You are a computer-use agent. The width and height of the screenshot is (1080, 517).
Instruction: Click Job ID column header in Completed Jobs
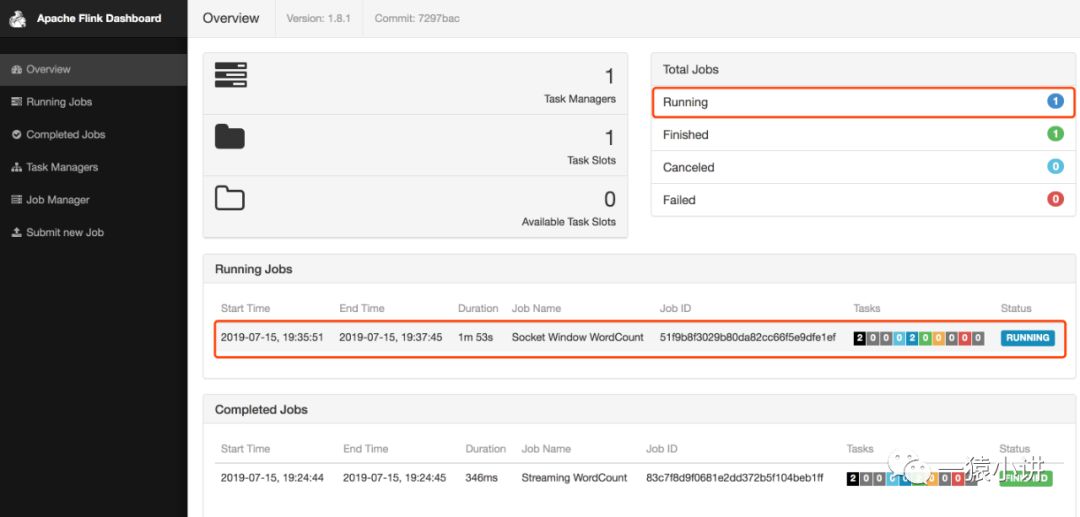661,449
